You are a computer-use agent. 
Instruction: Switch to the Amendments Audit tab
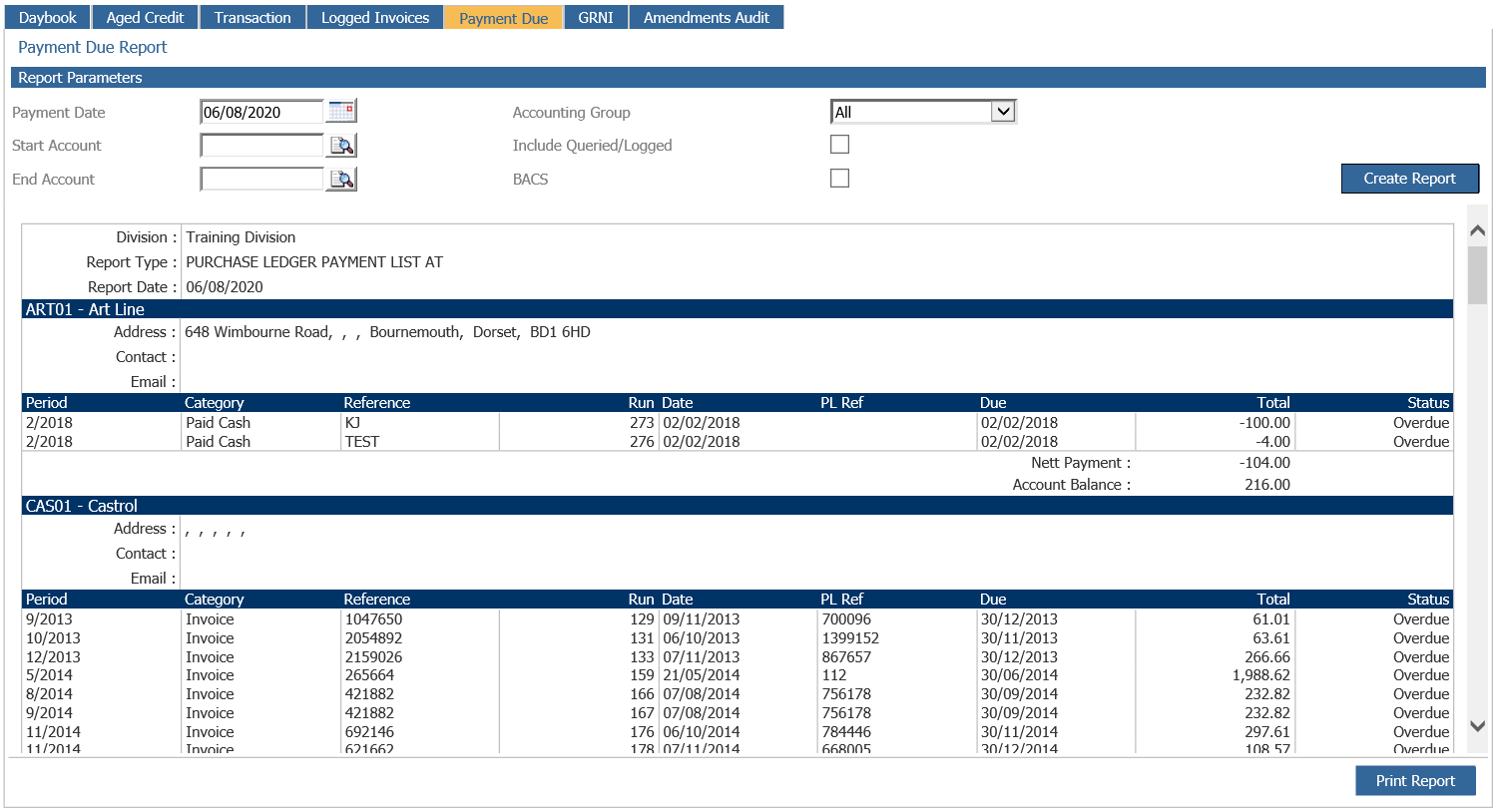tap(707, 17)
